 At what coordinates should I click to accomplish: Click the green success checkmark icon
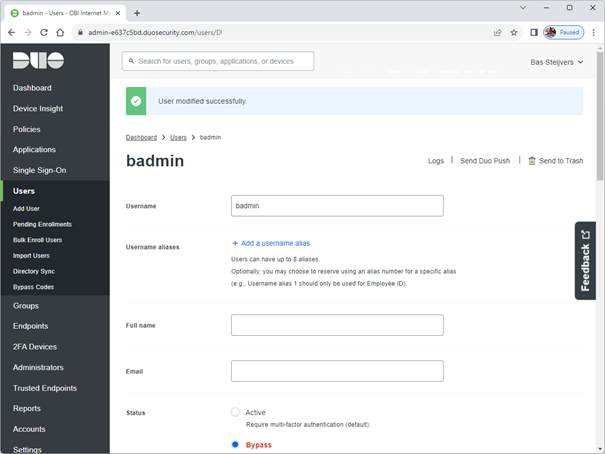(136, 101)
